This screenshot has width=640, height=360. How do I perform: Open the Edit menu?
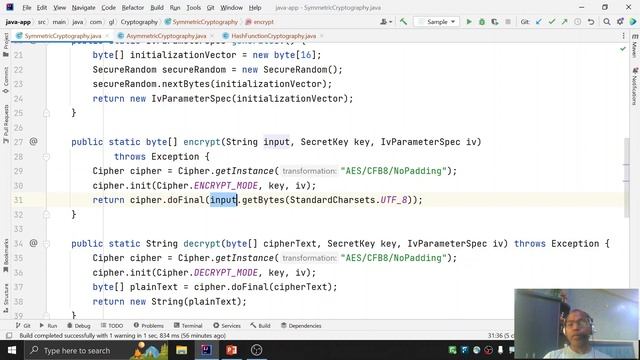click(42, 8)
